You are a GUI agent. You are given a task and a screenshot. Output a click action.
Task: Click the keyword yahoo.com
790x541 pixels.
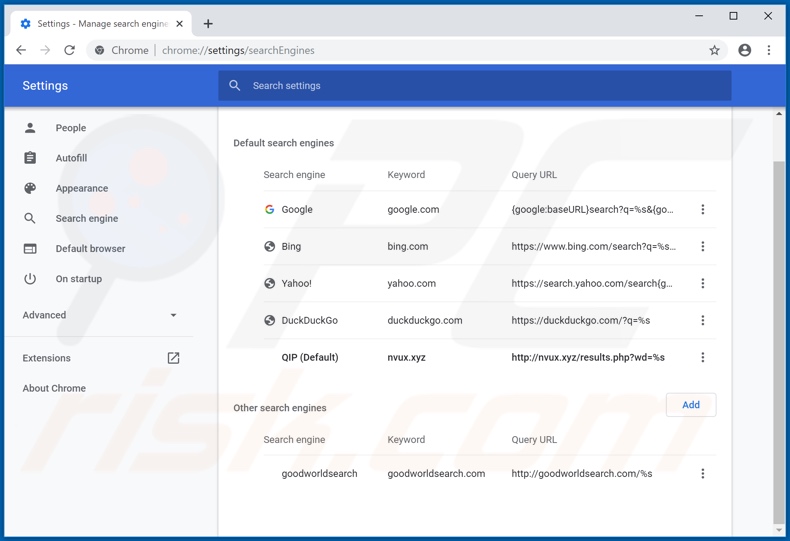(411, 284)
